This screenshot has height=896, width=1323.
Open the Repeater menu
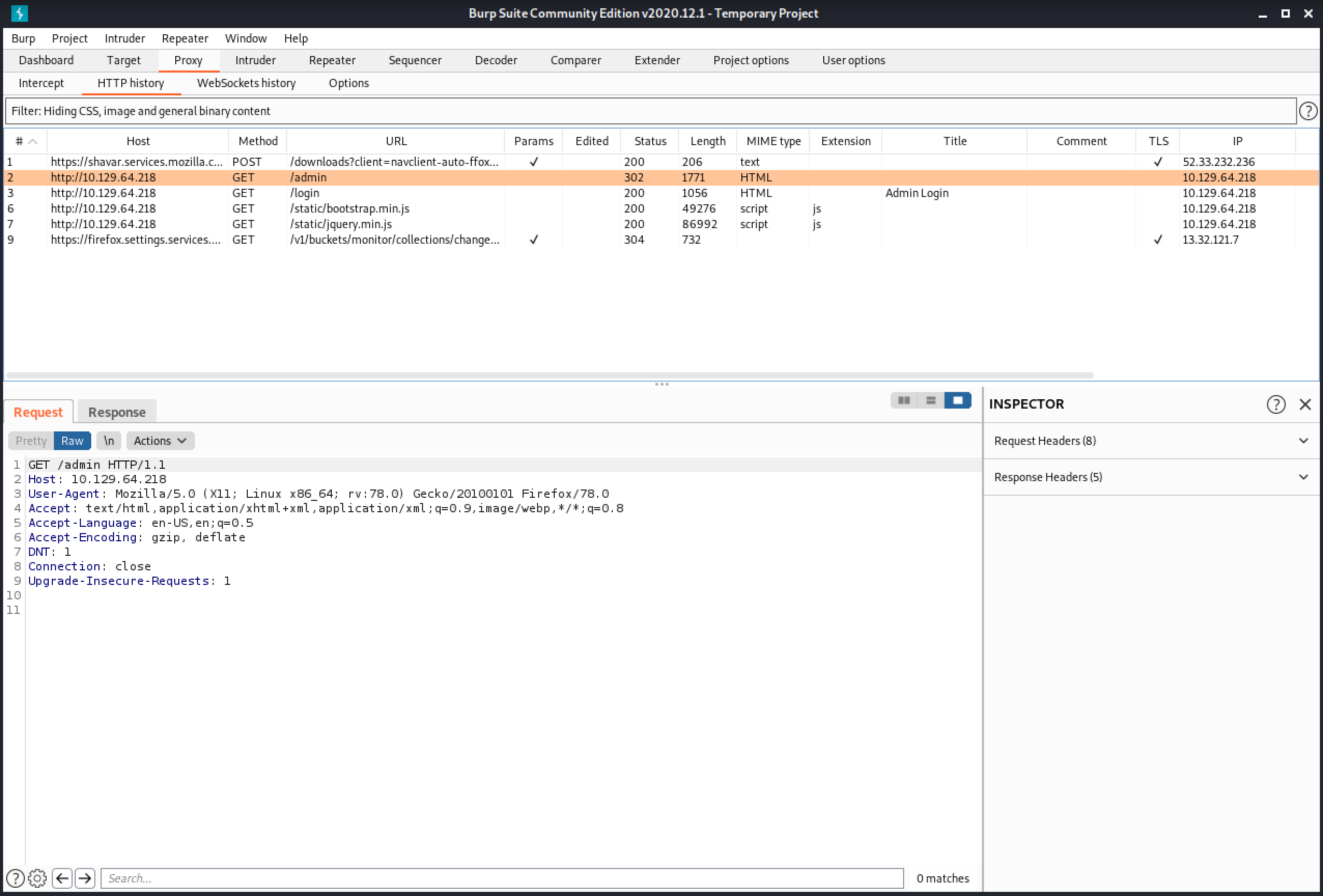185,38
